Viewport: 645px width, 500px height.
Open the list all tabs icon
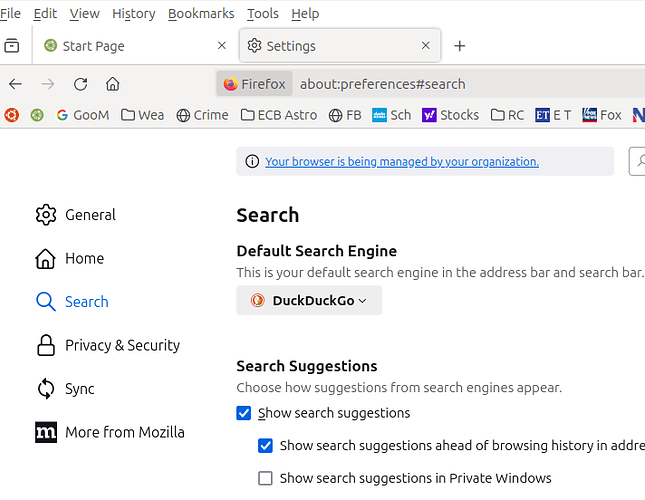point(12,46)
